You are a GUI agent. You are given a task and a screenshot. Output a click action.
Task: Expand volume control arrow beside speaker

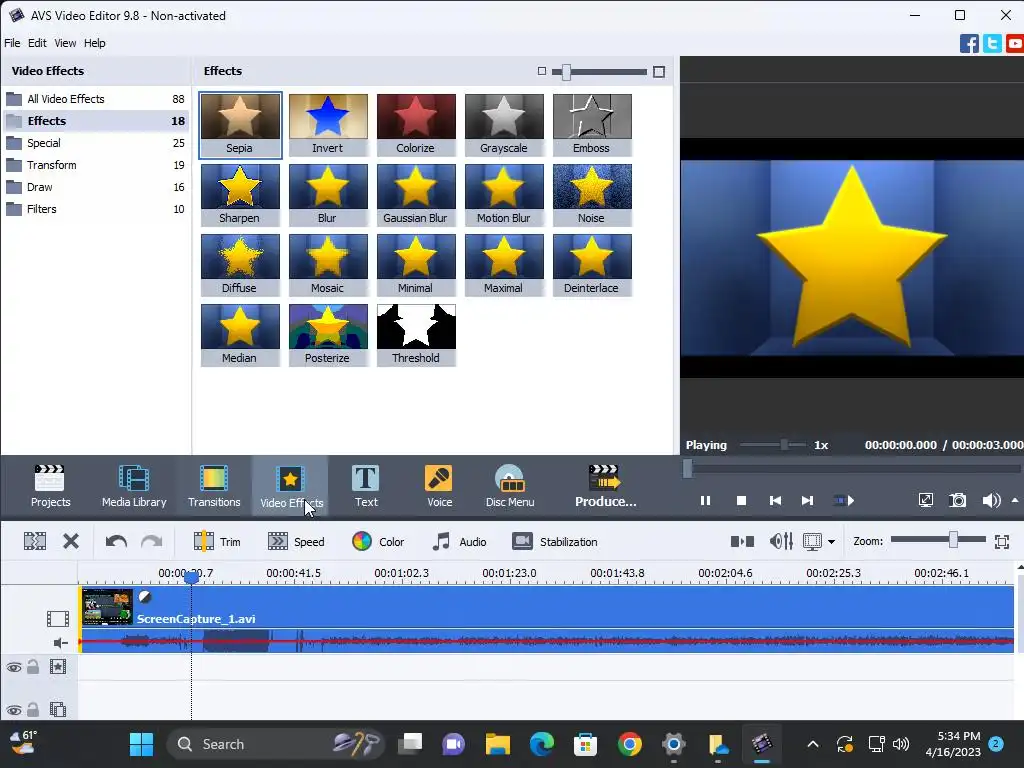[x=1015, y=500]
